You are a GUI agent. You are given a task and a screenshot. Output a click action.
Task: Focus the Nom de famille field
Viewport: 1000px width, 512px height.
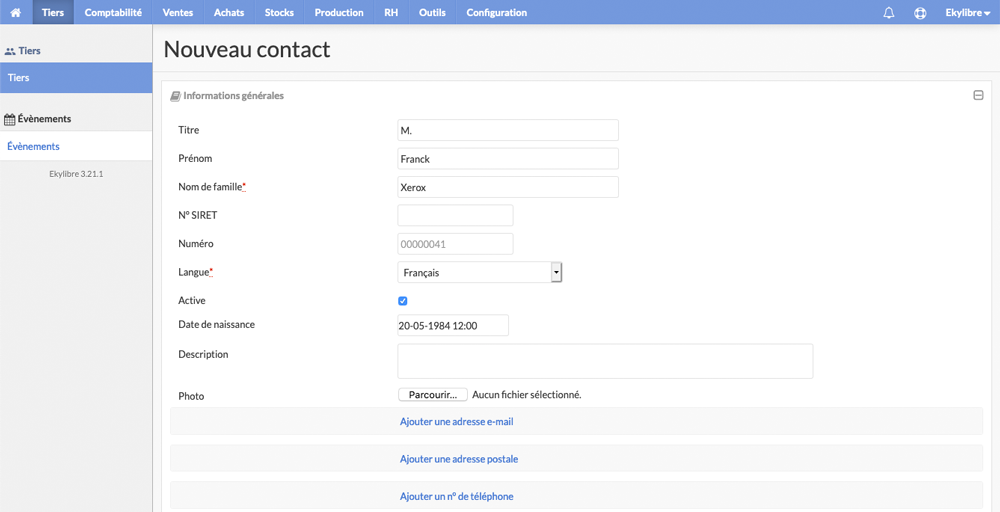point(508,187)
